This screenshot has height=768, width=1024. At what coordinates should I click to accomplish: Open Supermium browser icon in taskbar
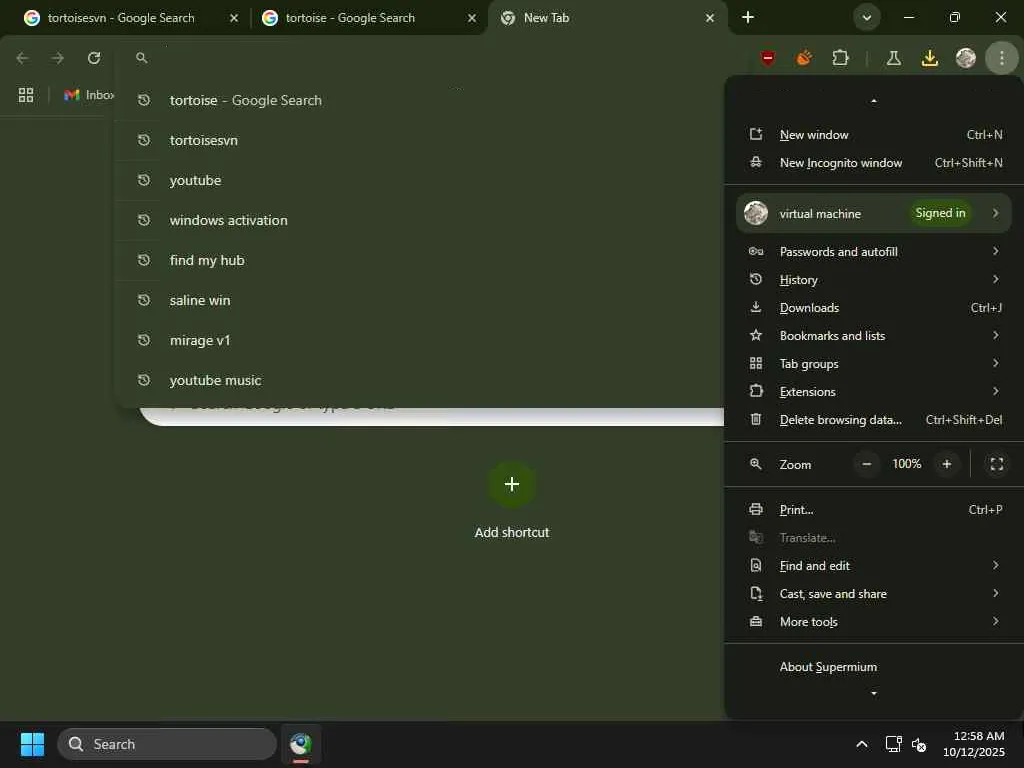click(301, 744)
